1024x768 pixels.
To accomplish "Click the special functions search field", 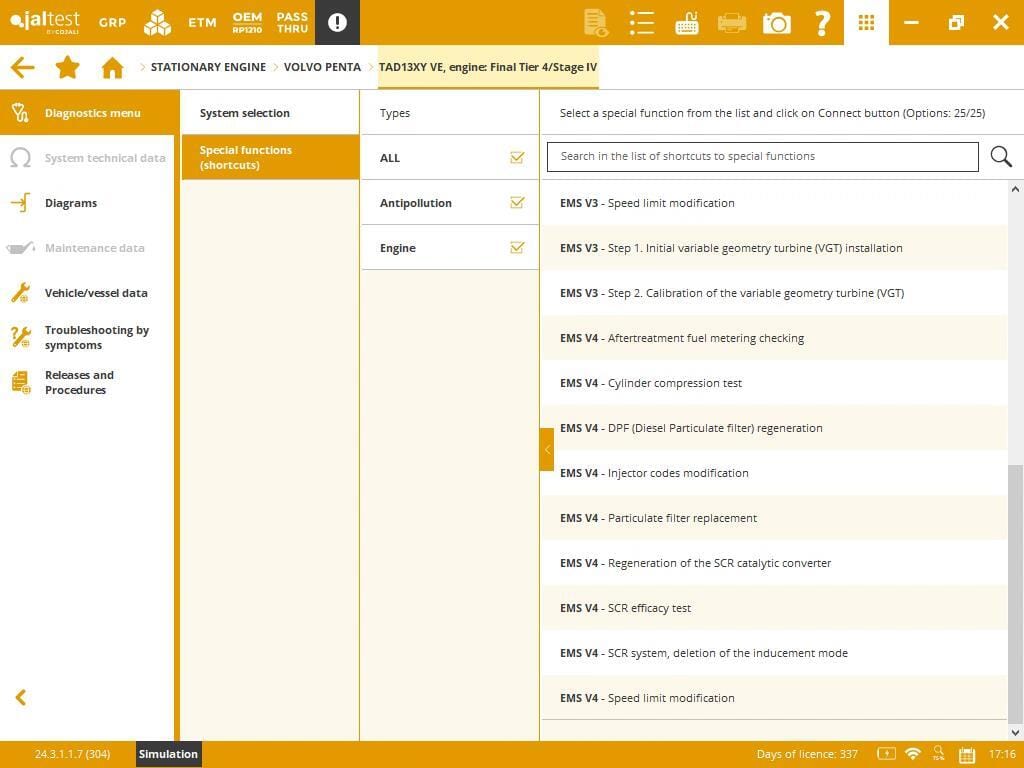I will coord(762,157).
